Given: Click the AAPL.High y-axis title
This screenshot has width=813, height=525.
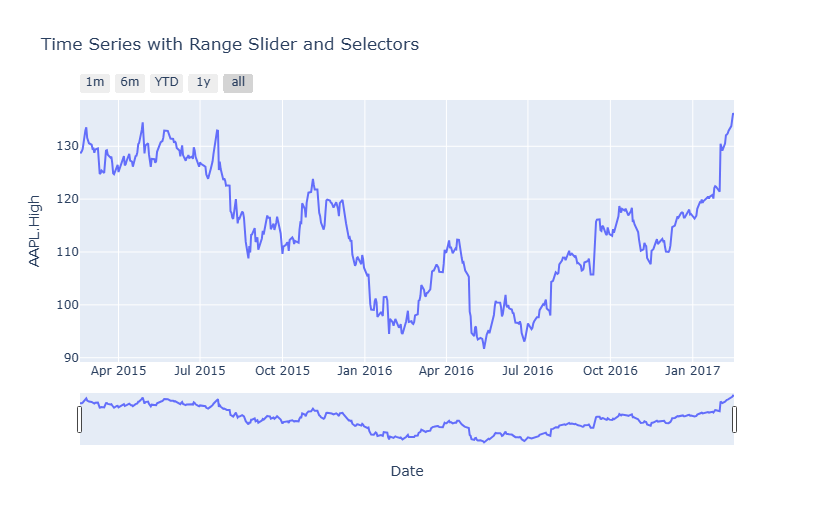Looking at the screenshot, I should click(x=35, y=231).
